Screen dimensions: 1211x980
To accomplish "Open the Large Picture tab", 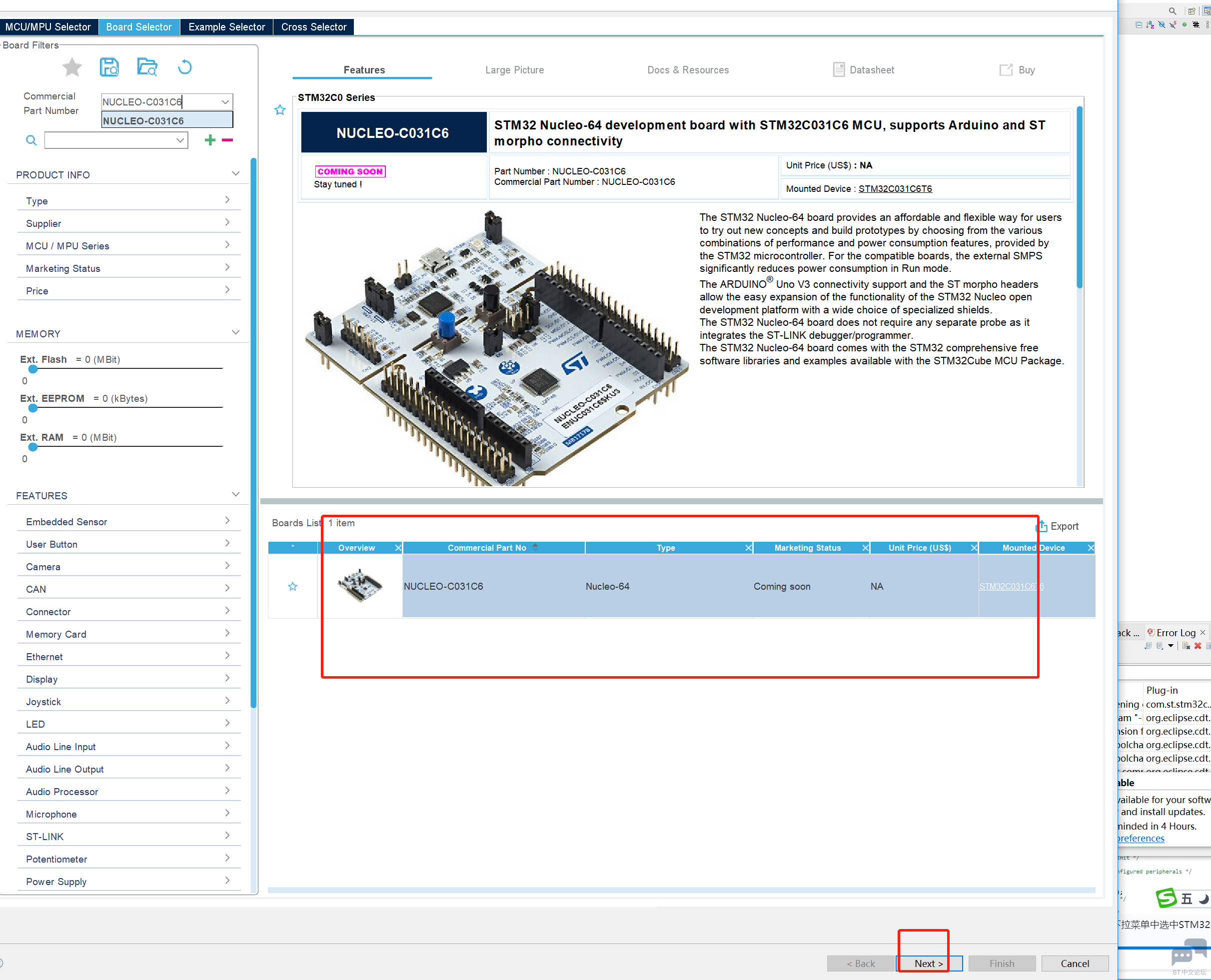I will click(514, 70).
